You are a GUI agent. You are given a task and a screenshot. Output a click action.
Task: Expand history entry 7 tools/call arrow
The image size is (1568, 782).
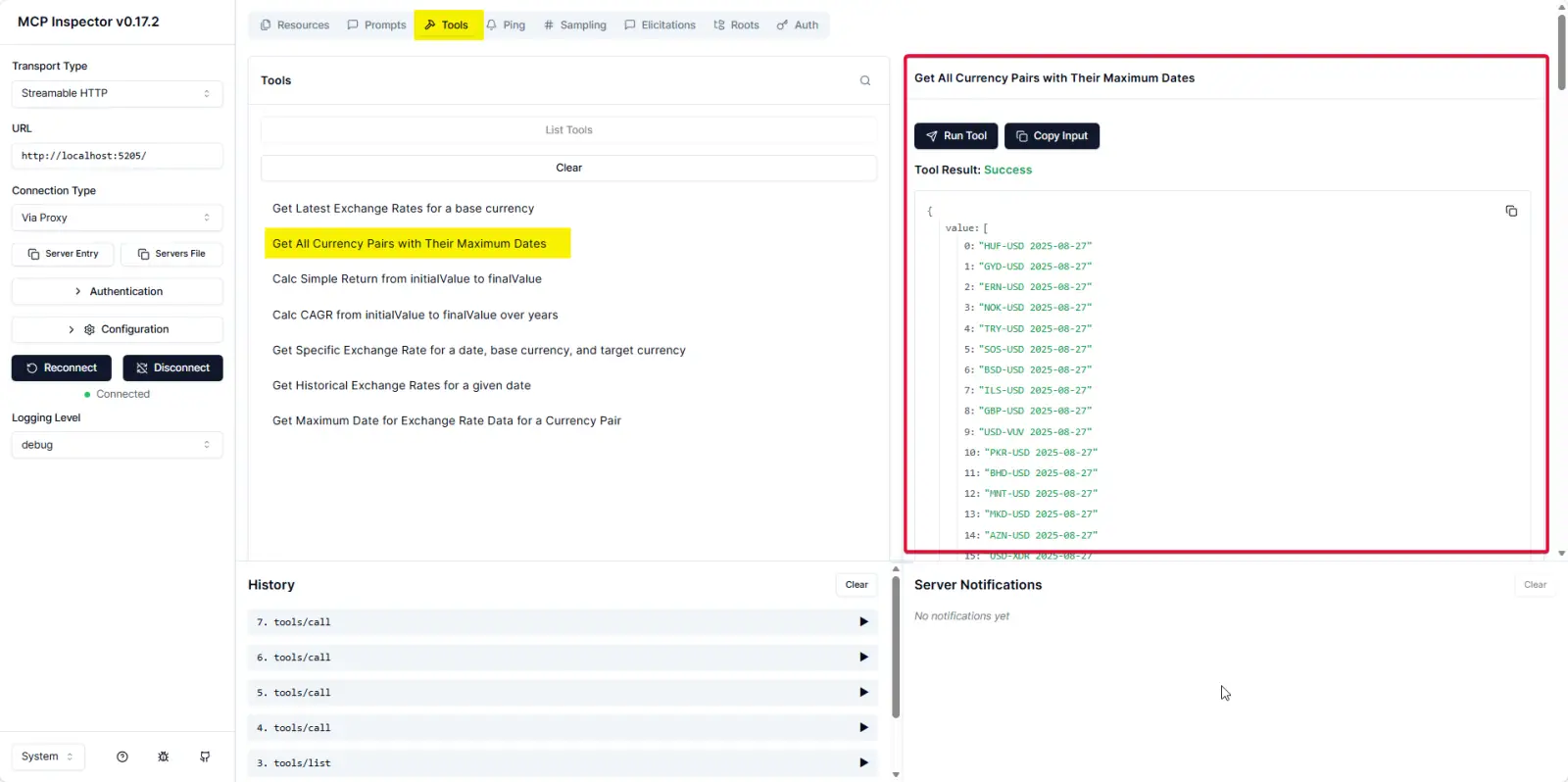(862, 621)
